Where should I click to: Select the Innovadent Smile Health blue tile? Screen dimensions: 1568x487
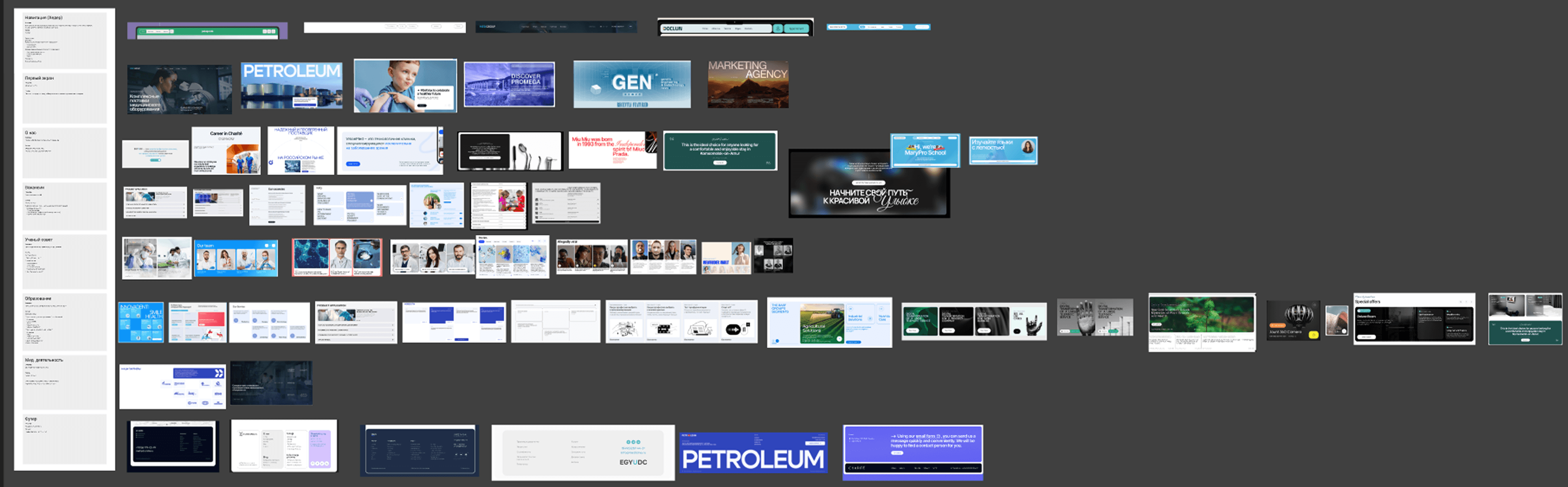pos(140,322)
